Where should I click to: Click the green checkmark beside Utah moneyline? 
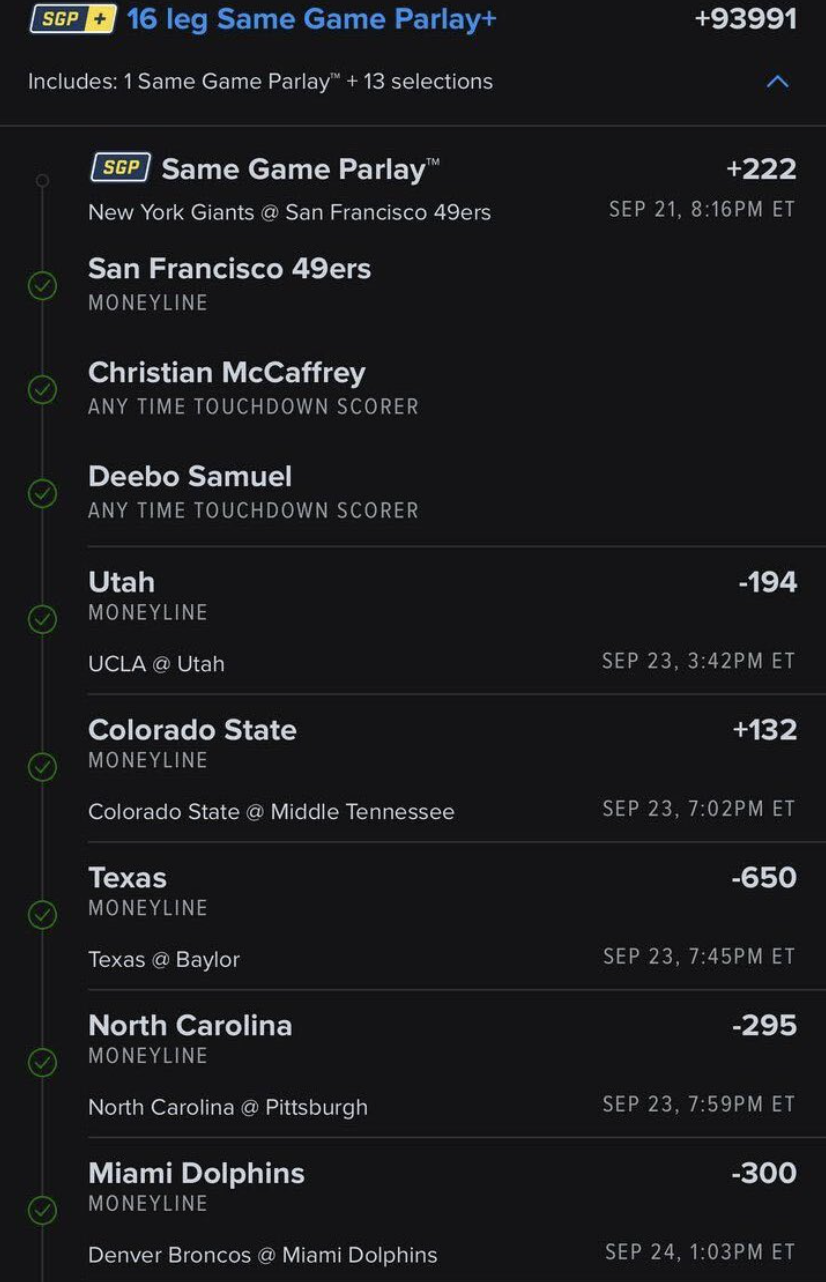click(x=42, y=619)
